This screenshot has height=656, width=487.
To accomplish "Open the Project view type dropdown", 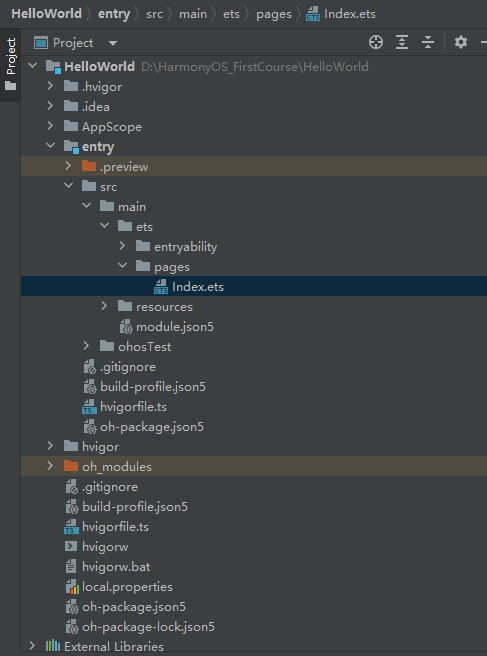I will point(113,43).
